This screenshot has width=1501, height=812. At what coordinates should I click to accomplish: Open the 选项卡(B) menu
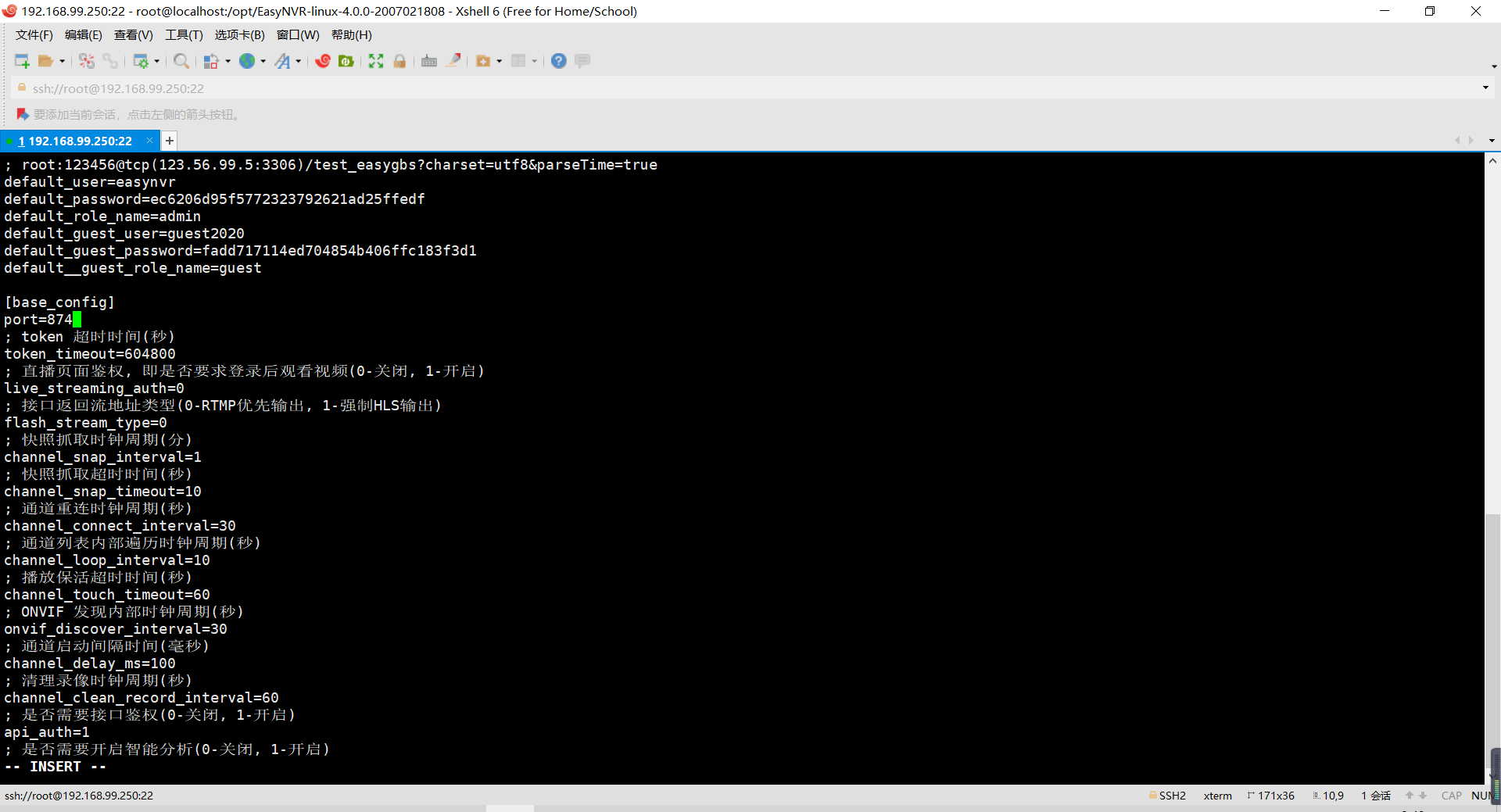click(240, 35)
